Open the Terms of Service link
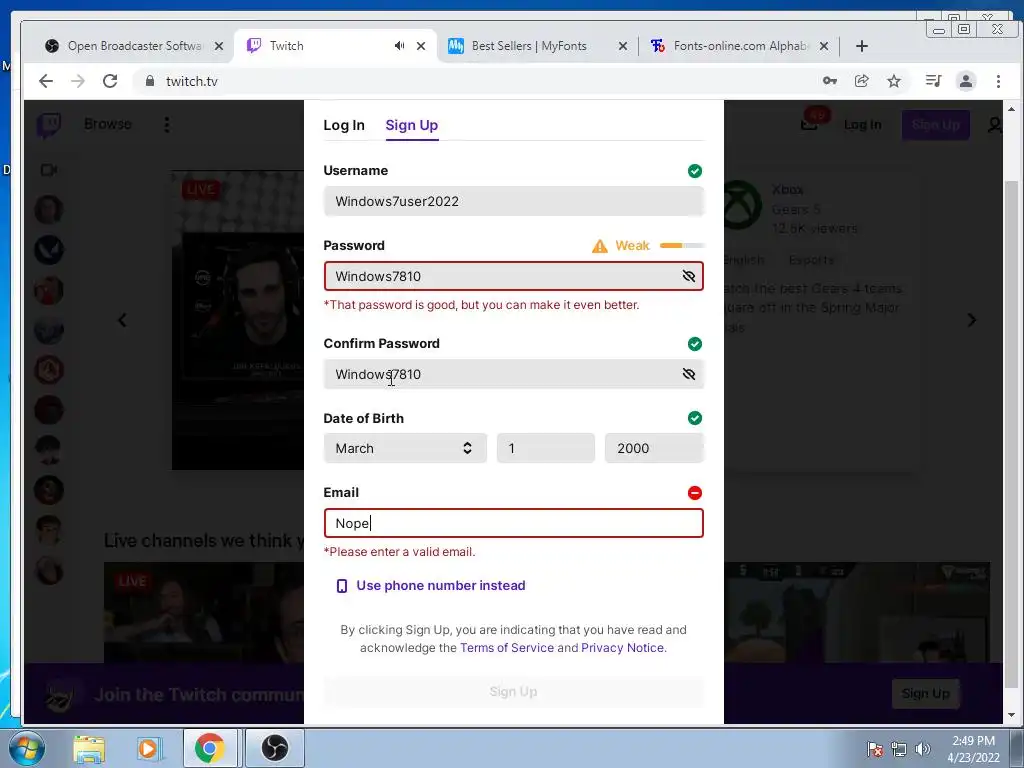This screenshot has height=768, width=1024. point(507,648)
